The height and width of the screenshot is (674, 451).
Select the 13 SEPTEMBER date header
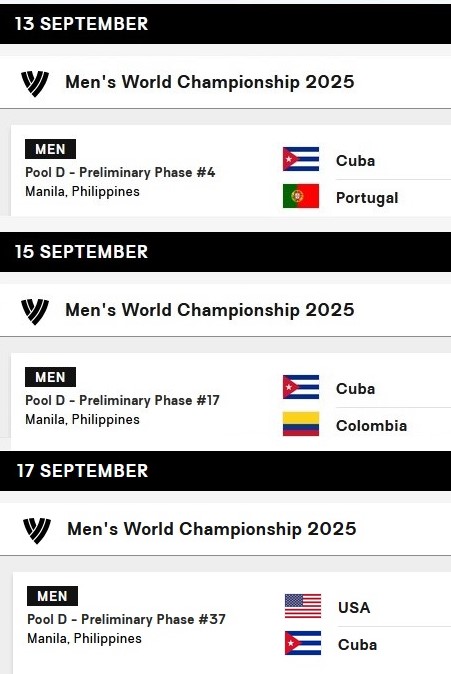pos(225,24)
